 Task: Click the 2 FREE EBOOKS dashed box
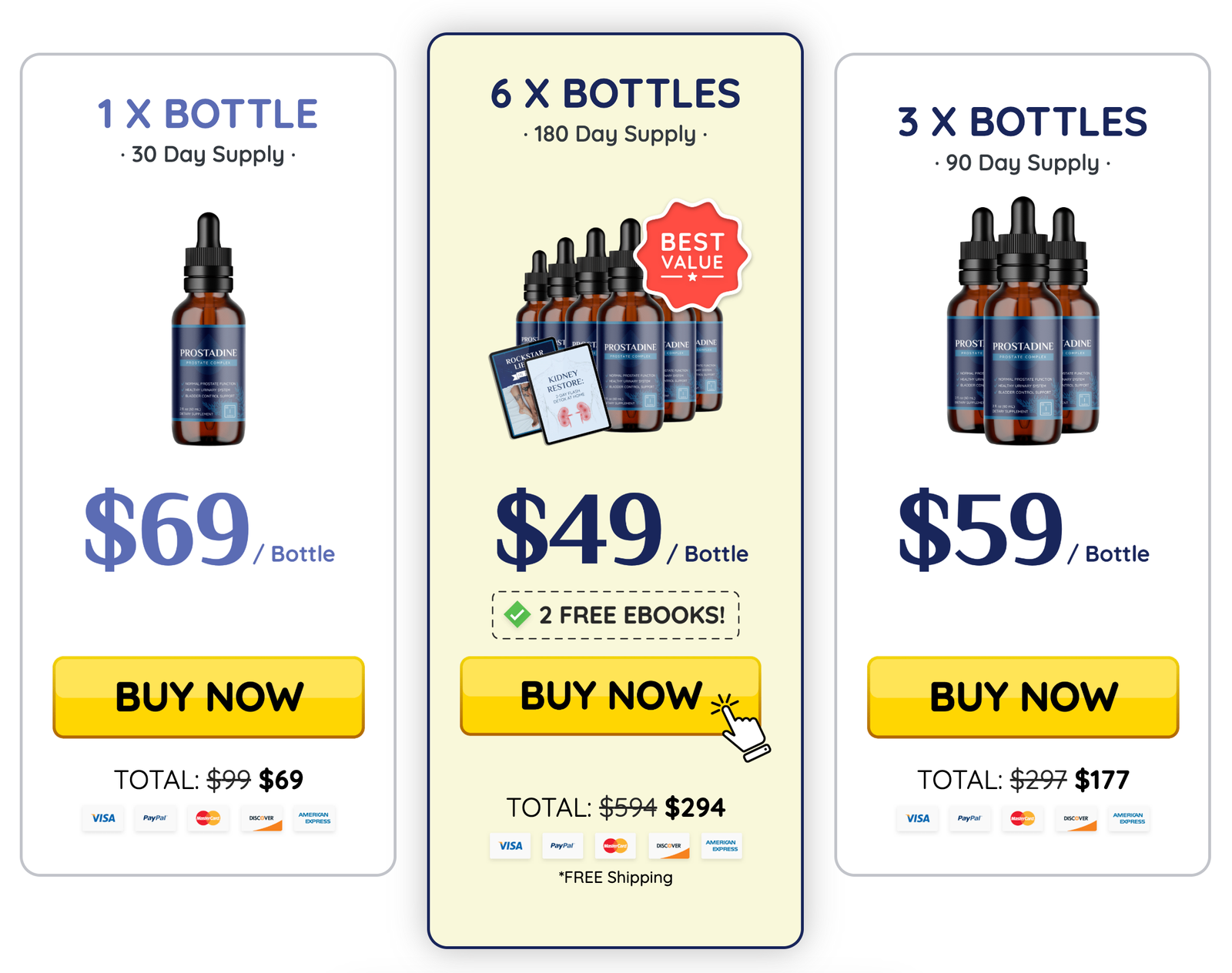tap(616, 615)
